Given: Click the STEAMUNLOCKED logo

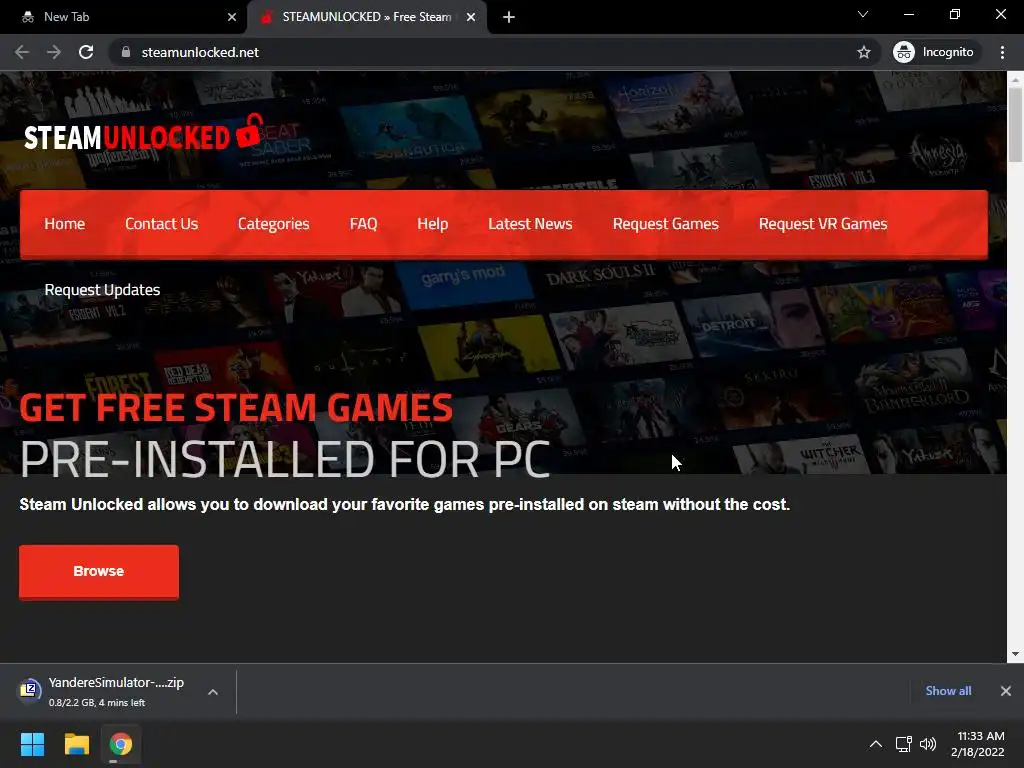Looking at the screenshot, I should (x=144, y=133).
